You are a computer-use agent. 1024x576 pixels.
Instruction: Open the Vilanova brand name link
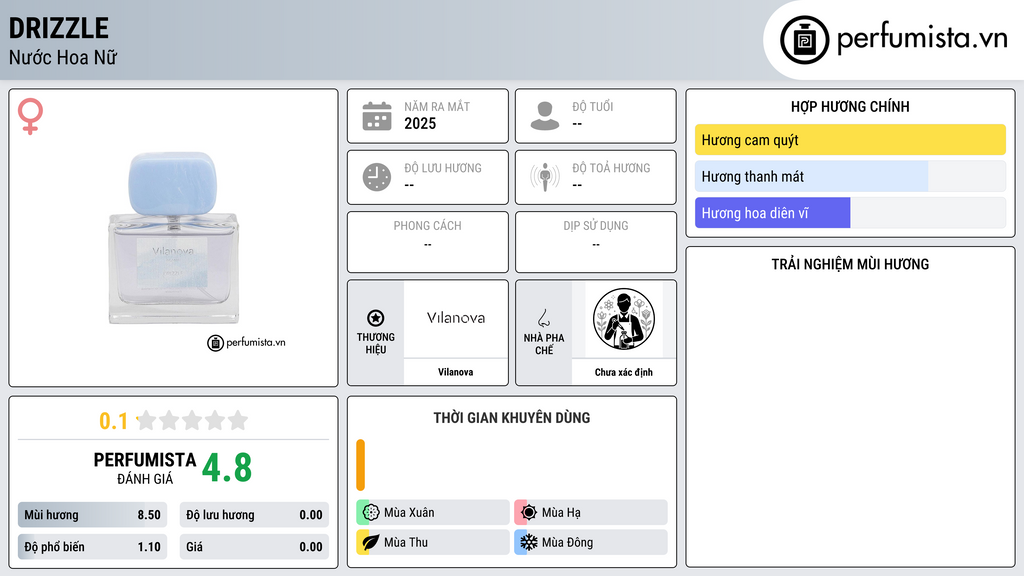tap(455, 372)
